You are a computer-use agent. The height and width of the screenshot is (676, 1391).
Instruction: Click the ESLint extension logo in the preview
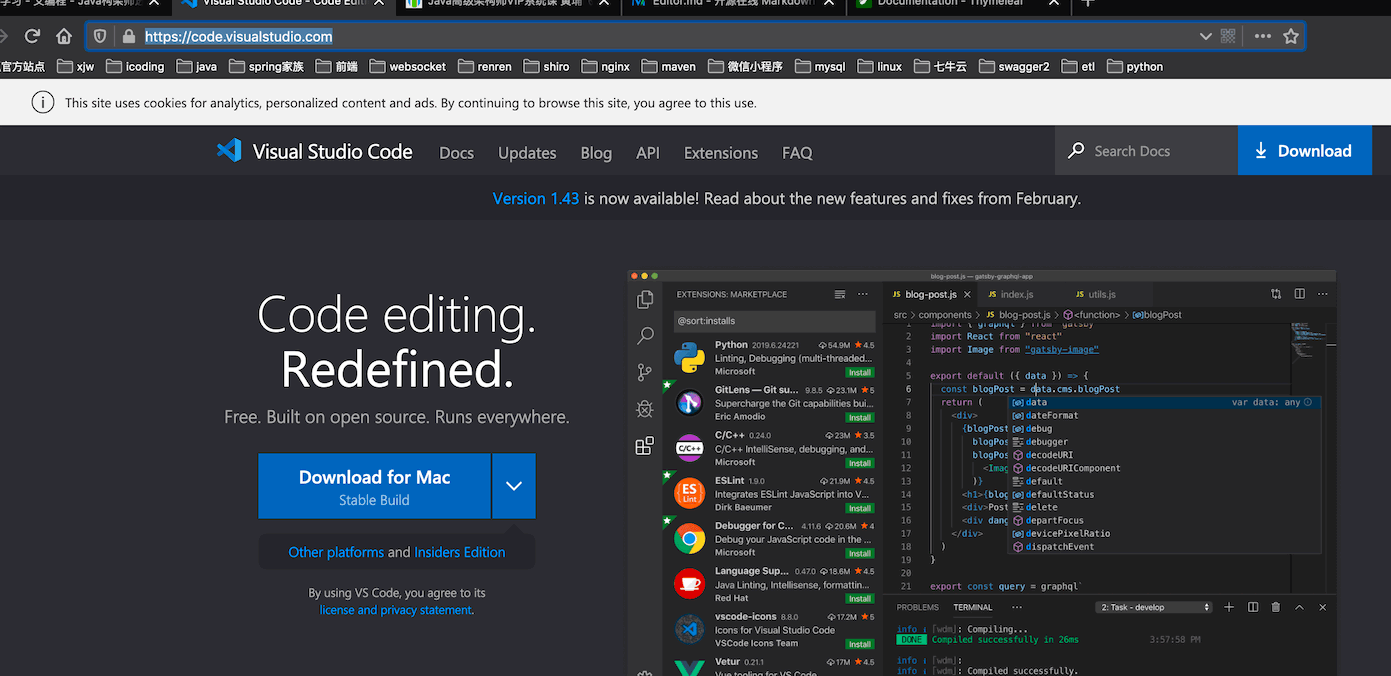click(x=689, y=493)
